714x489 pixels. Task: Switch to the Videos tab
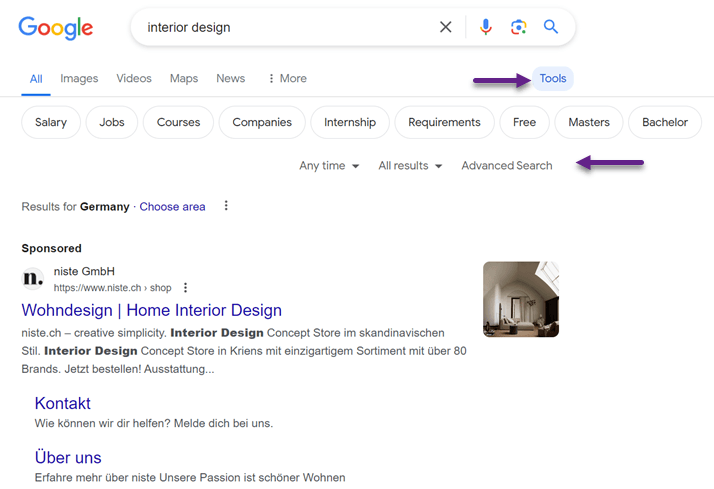pos(134,78)
